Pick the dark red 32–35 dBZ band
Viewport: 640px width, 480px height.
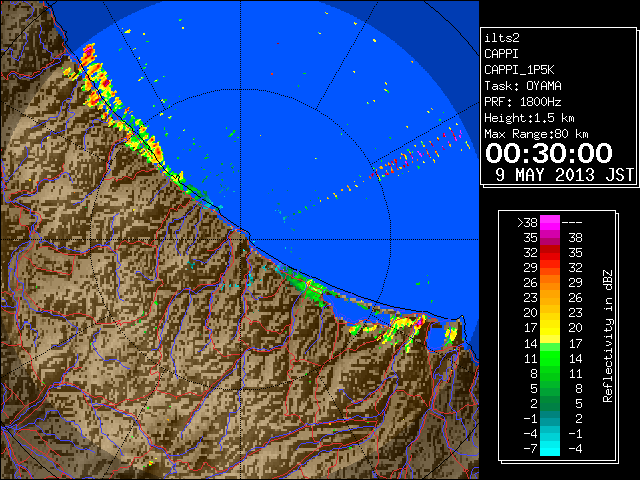550,253
